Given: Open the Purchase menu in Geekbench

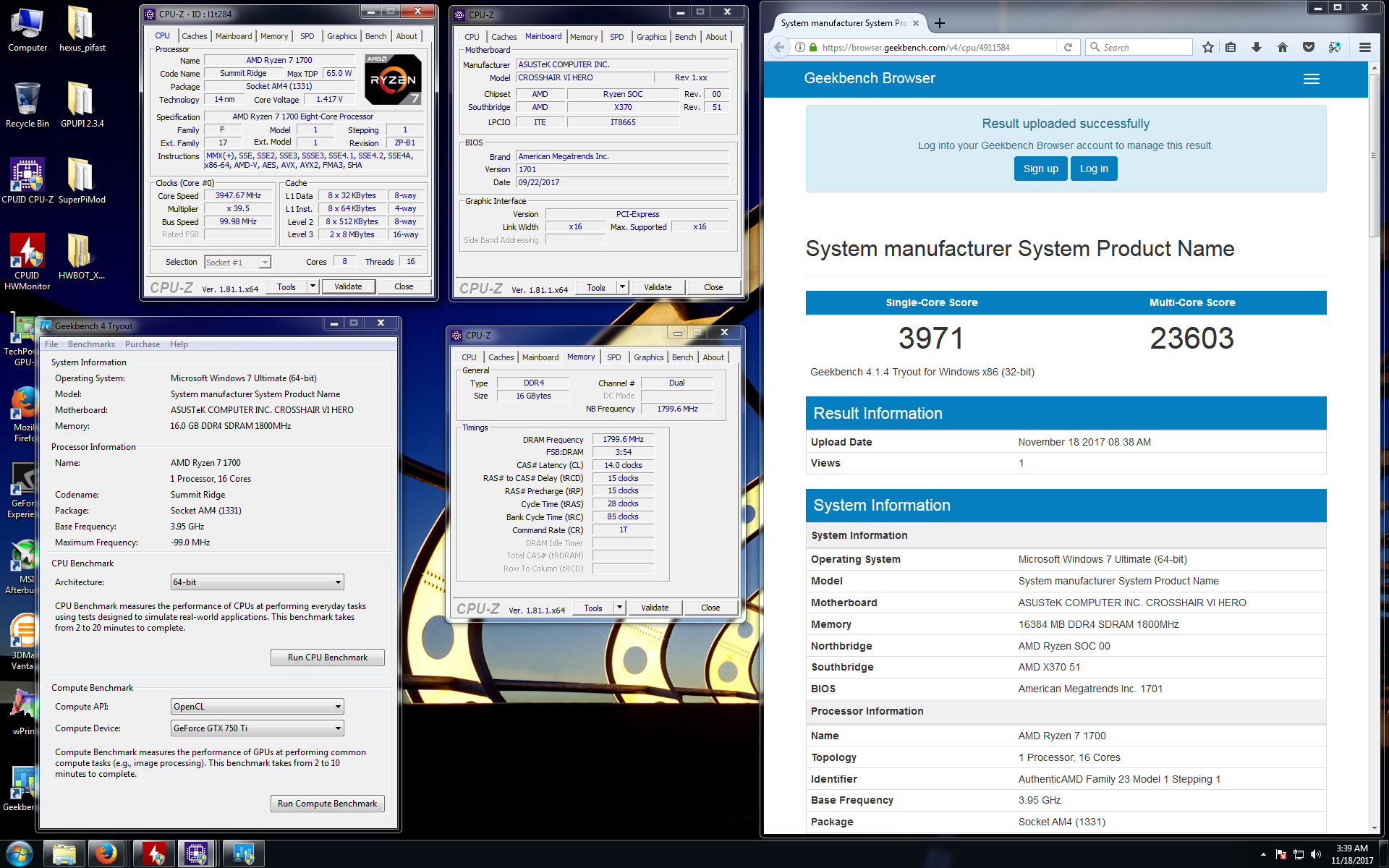Looking at the screenshot, I should click(x=143, y=344).
